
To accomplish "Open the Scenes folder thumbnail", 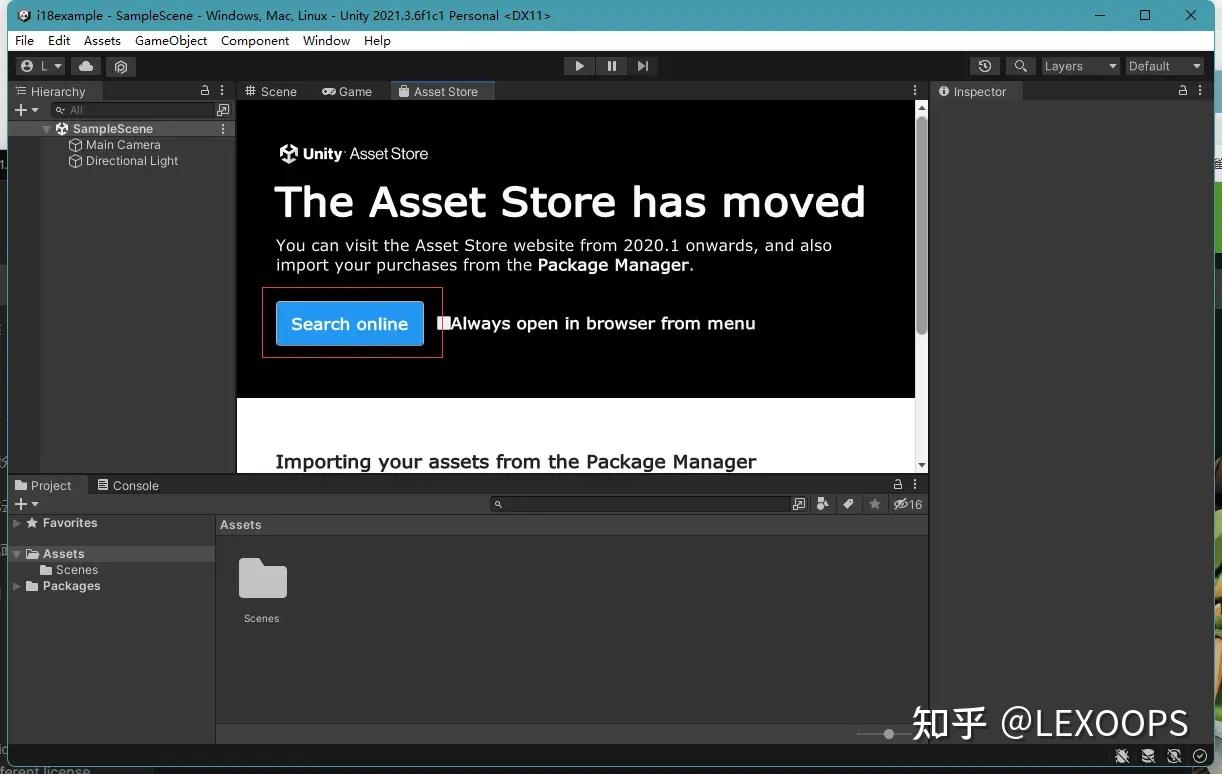I will point(262,580).
